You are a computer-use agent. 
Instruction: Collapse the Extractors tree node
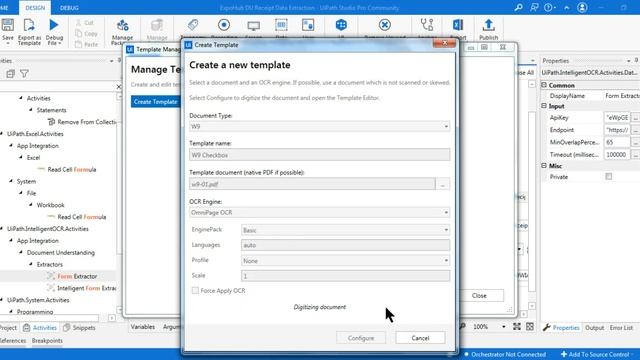tap(31, 264)
